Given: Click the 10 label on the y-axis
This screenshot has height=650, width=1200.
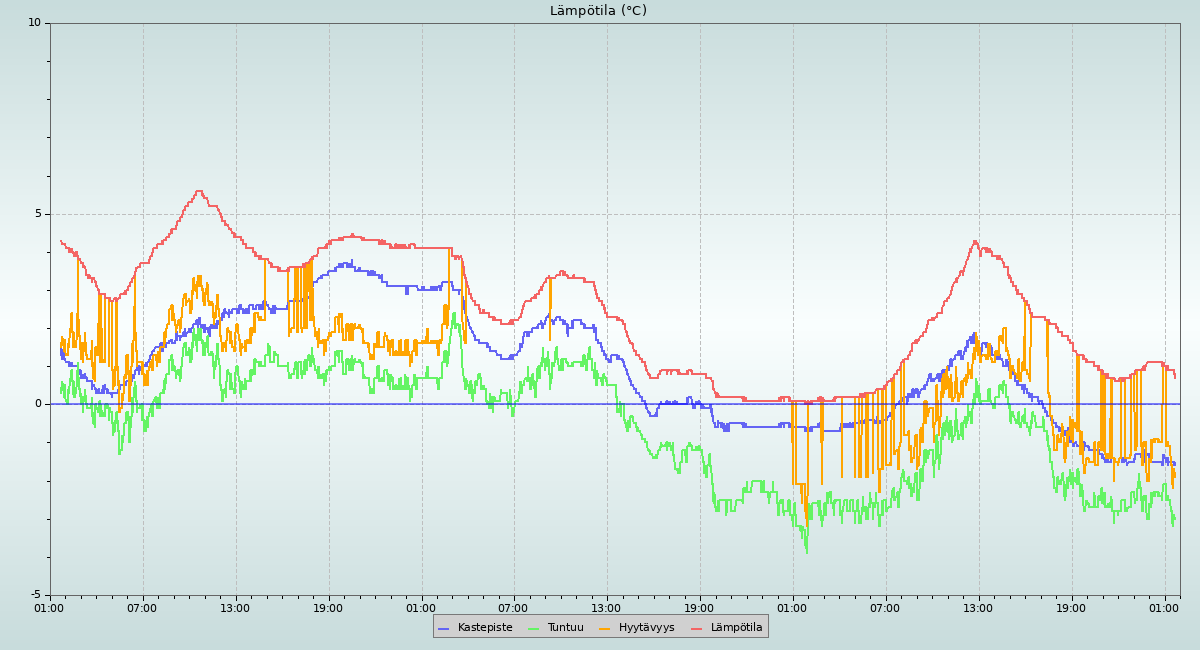Looking at the screenshot, I should (x=34, y=23).
